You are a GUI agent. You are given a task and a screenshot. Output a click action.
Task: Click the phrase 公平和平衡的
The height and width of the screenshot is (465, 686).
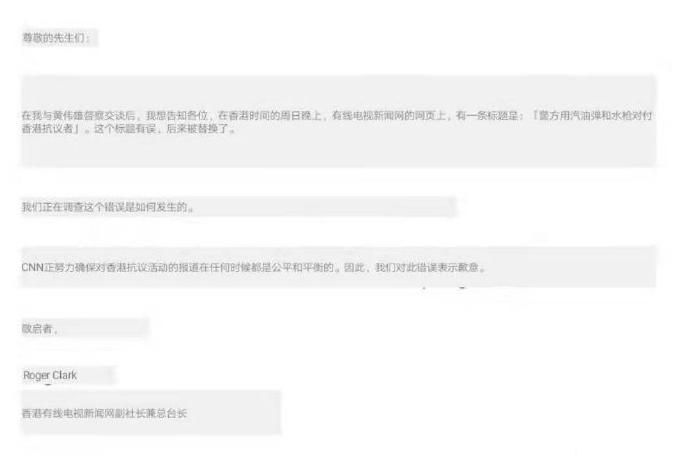coord(302,267)
